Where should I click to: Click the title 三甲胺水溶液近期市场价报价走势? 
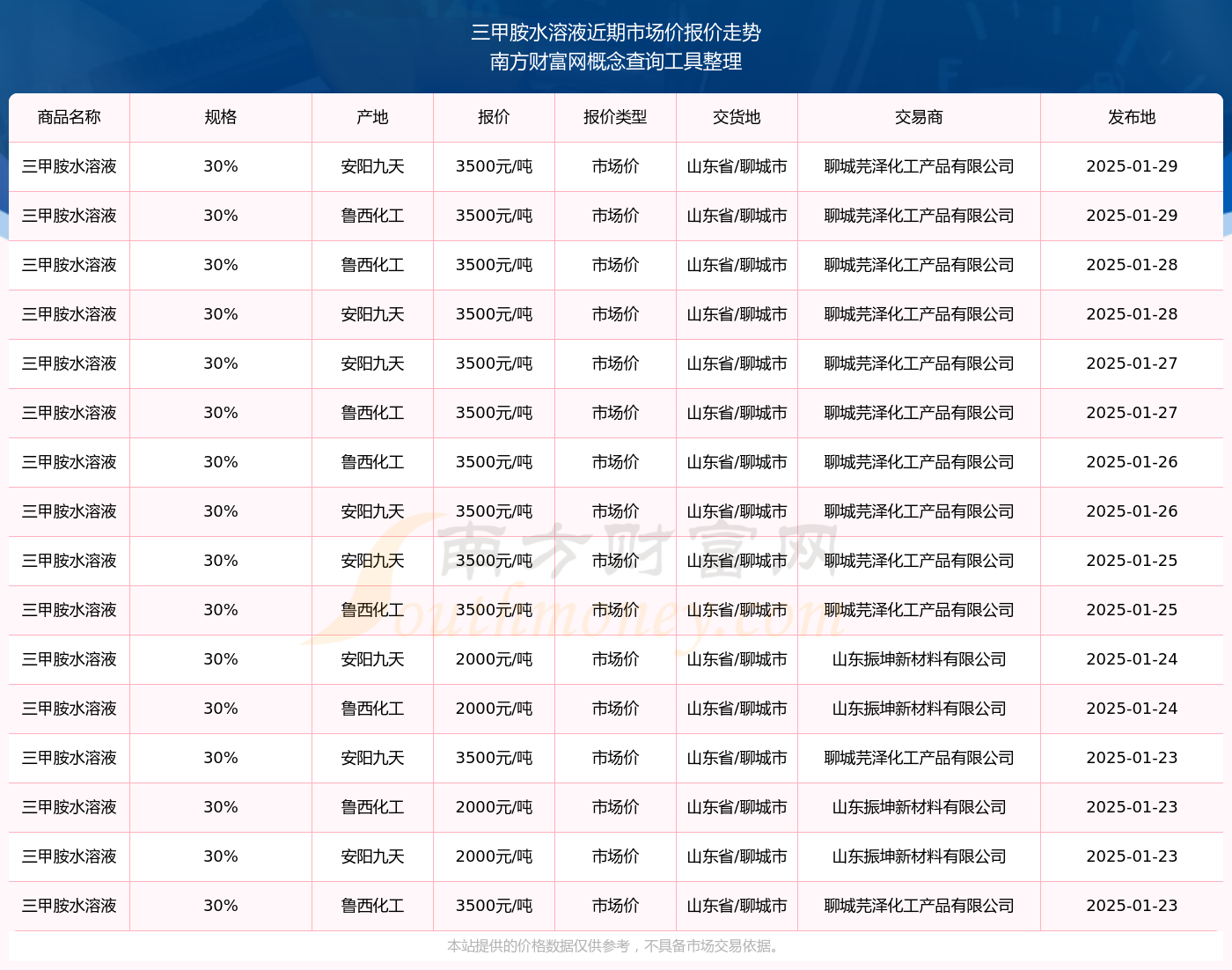pyautogui.click(x=616, y=33)
